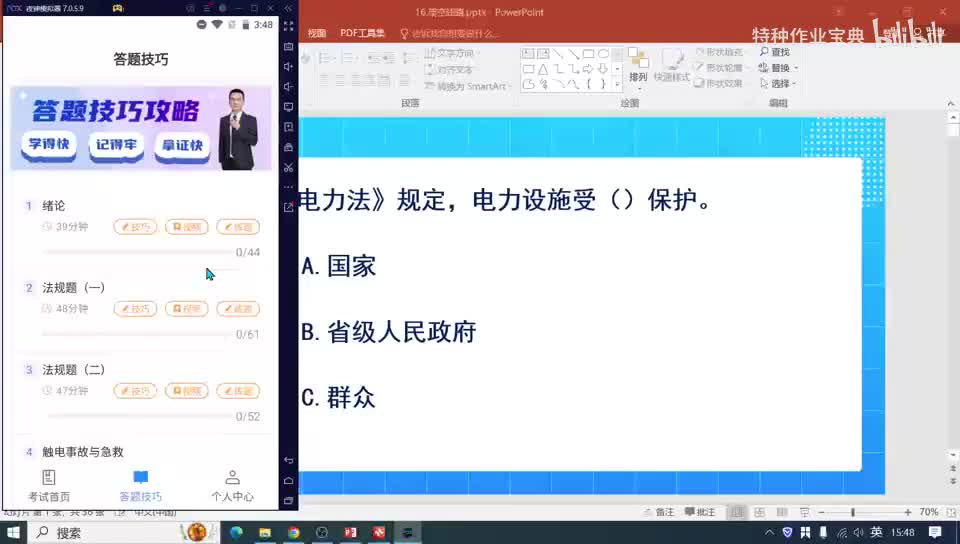The image size is (960, 544).
Task: Start Slide Show from the status bar icon
Action: tap(804, 512)
